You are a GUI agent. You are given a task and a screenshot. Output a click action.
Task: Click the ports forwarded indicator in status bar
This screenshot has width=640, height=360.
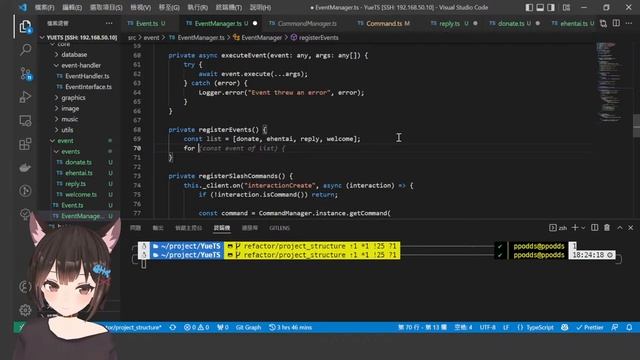point(223,327)
